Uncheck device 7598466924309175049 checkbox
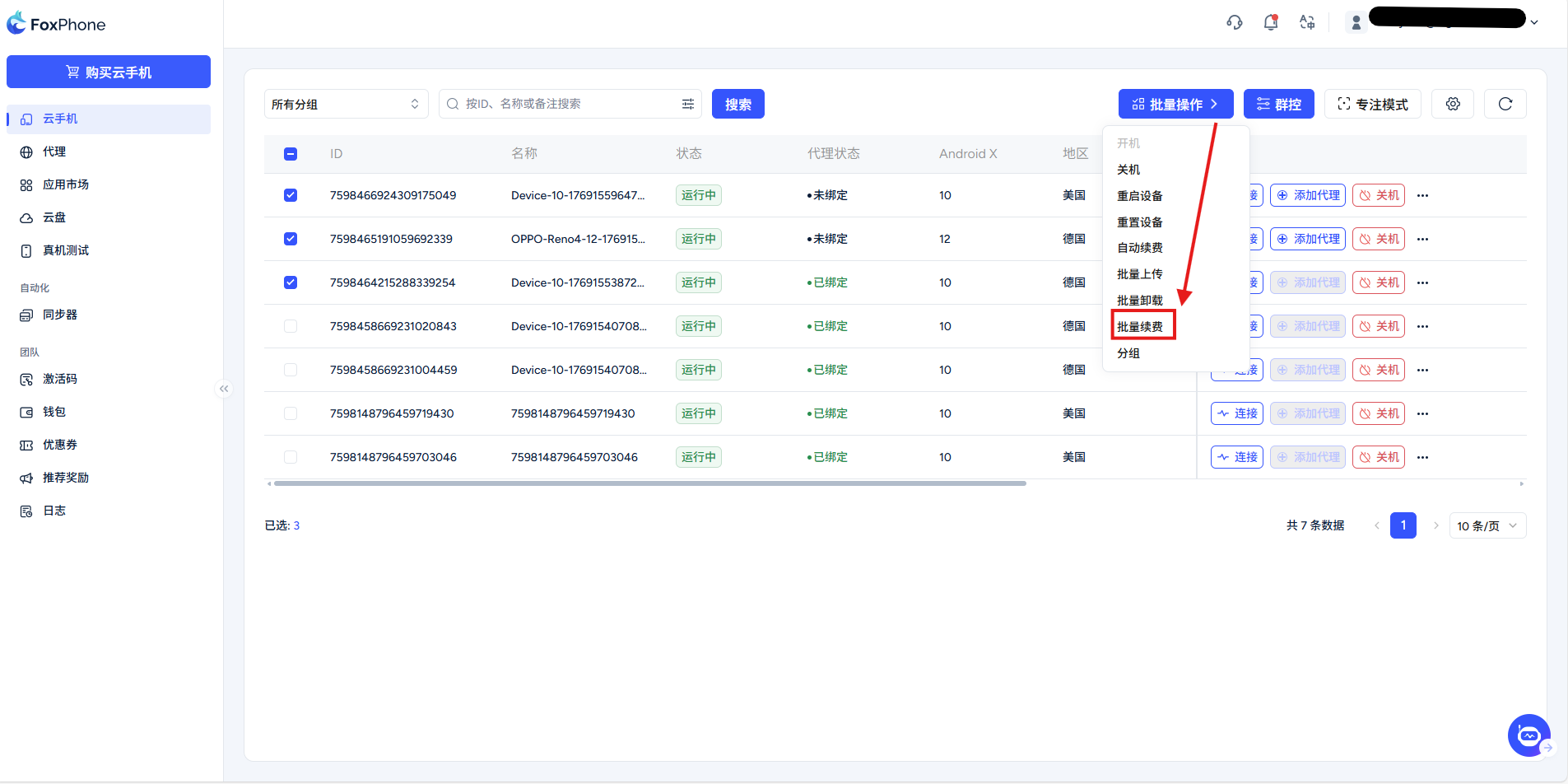The height and width of the screenshot is (784, 1568). point(291,195)
